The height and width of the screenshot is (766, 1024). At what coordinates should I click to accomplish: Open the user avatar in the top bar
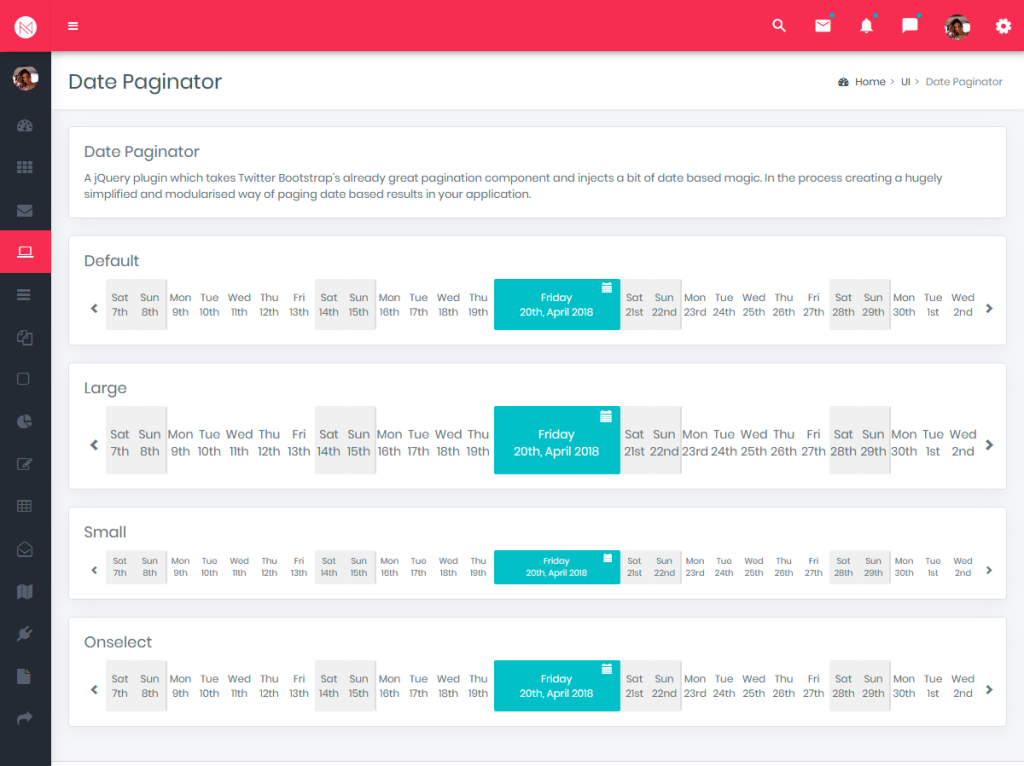(x=957, y=27)
